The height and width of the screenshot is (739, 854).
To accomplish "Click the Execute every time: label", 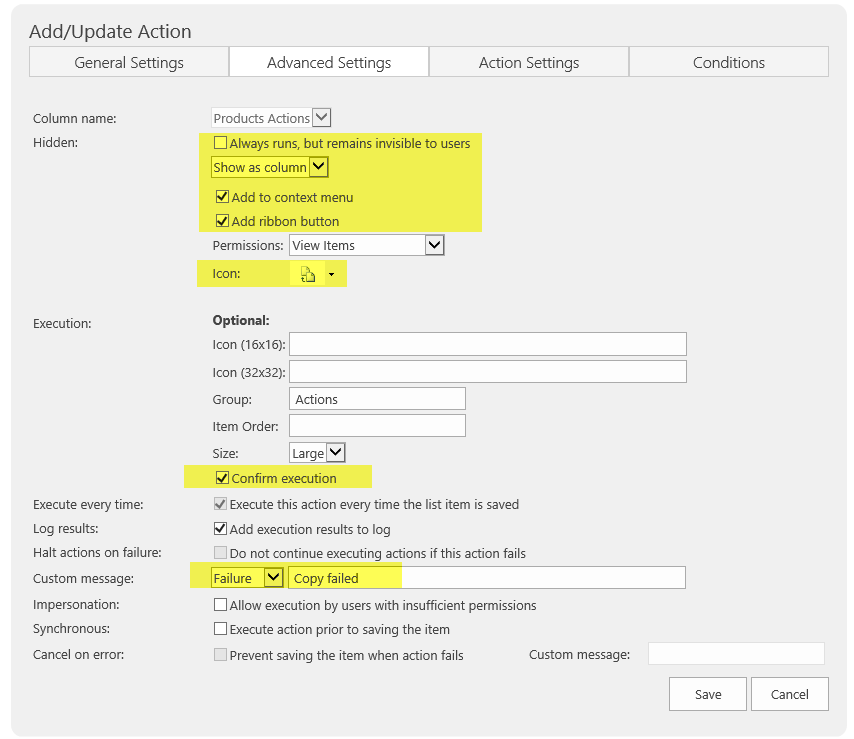I will [x=88, y=504].
